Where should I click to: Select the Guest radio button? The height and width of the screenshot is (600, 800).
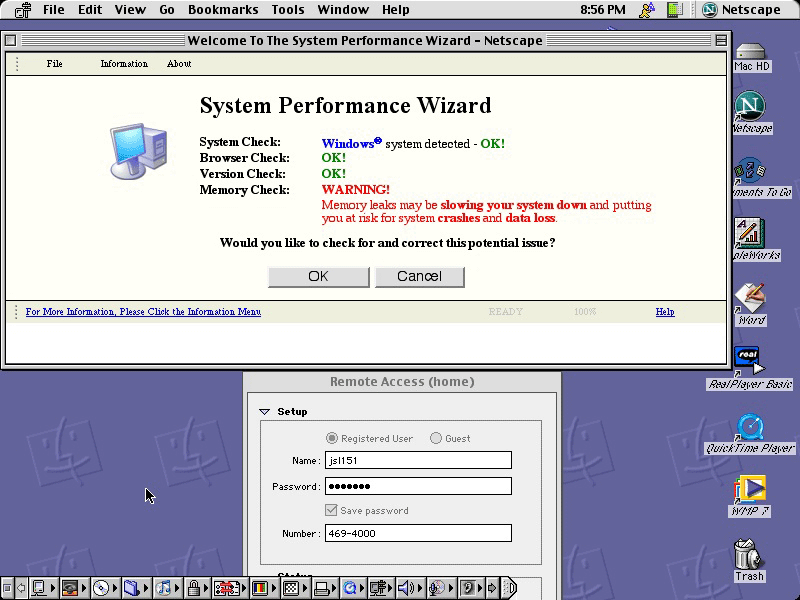coord(436,438)
